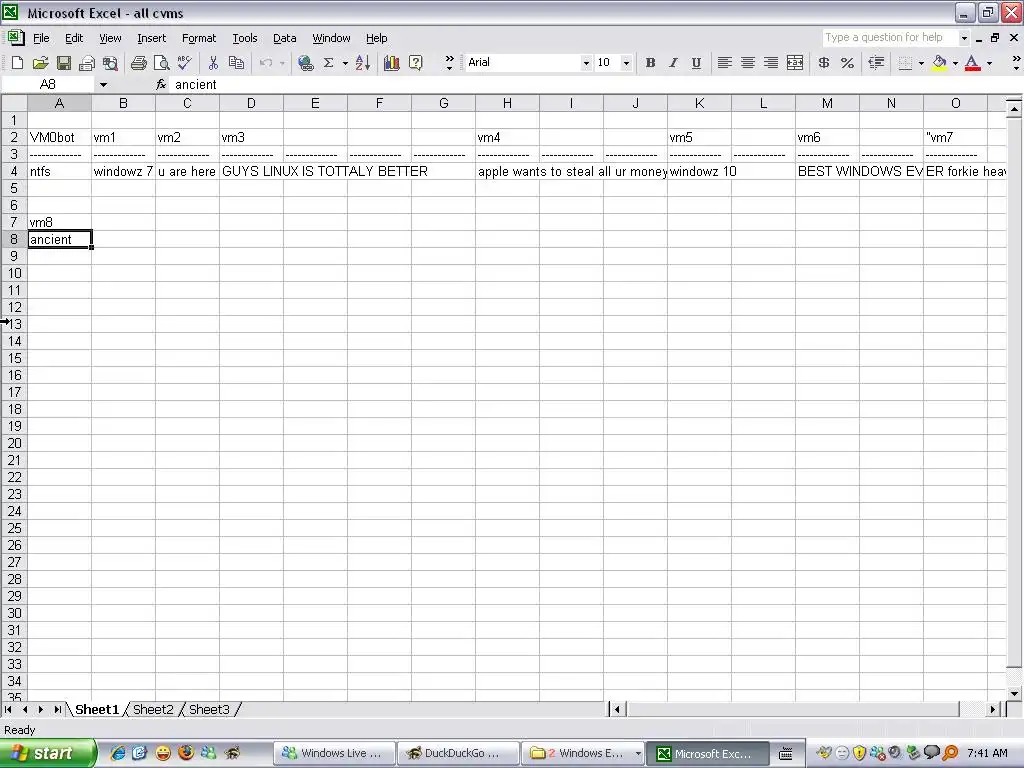Switch to the Windows Live taskbar window
The image size is (1024, 768).
coord(334,753)
